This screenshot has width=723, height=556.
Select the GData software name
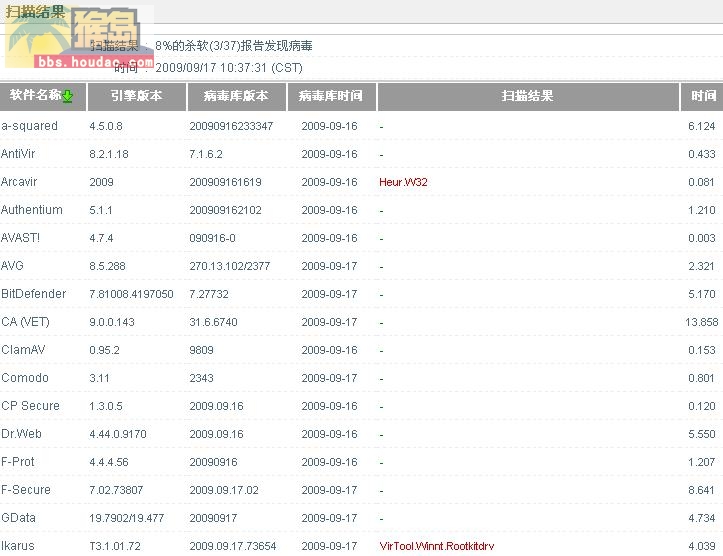click(18, 518)
